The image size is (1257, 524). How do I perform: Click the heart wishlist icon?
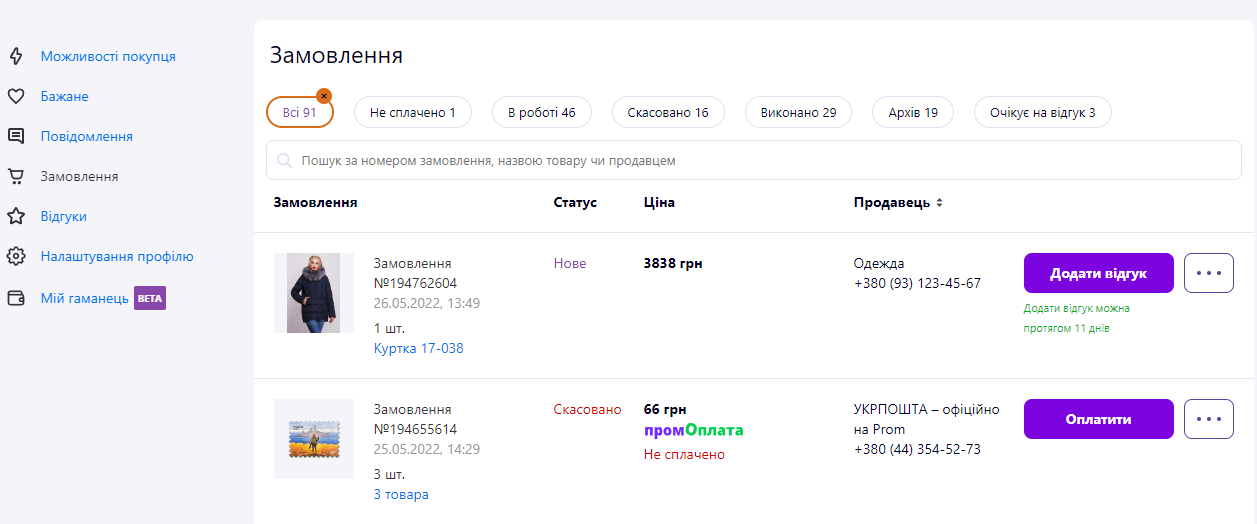tap(16, 96)
